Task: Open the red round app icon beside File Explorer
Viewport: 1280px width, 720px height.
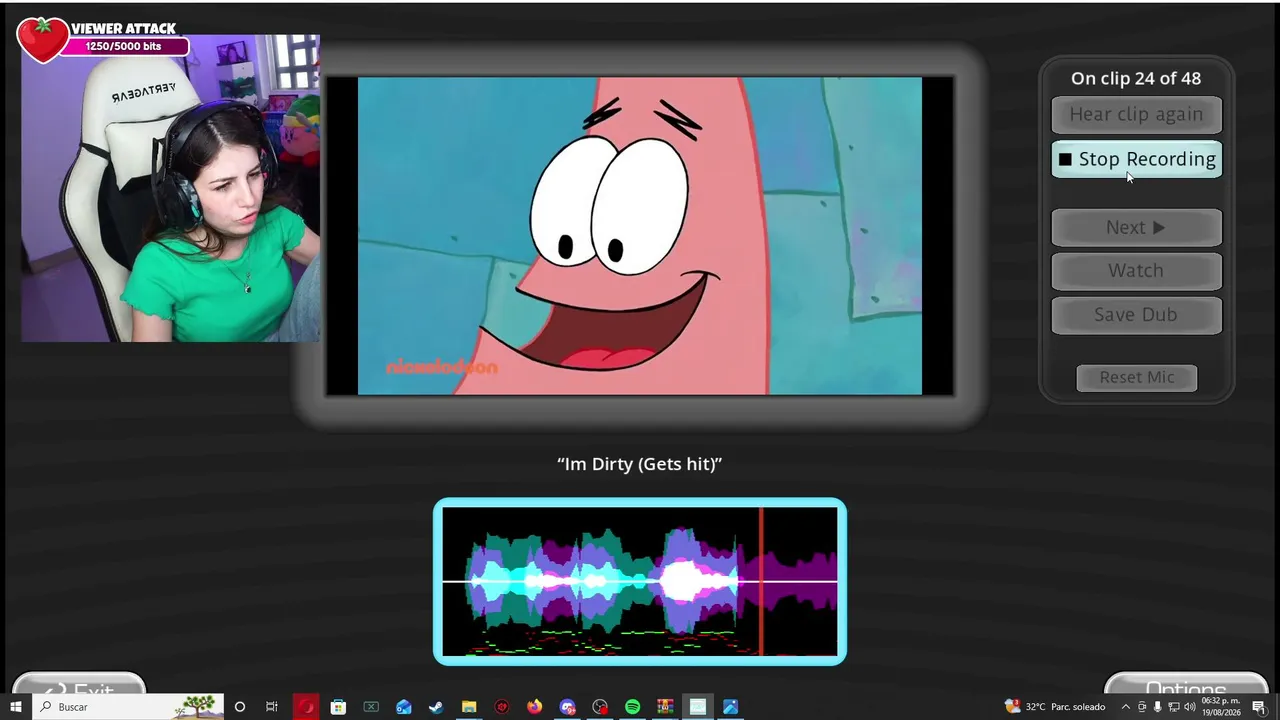Action: pyautogui.click(x=502, y=707)
